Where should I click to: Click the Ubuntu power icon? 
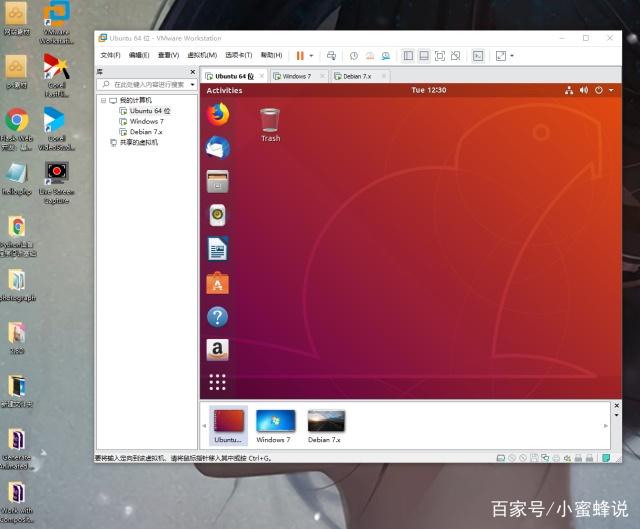599,90
